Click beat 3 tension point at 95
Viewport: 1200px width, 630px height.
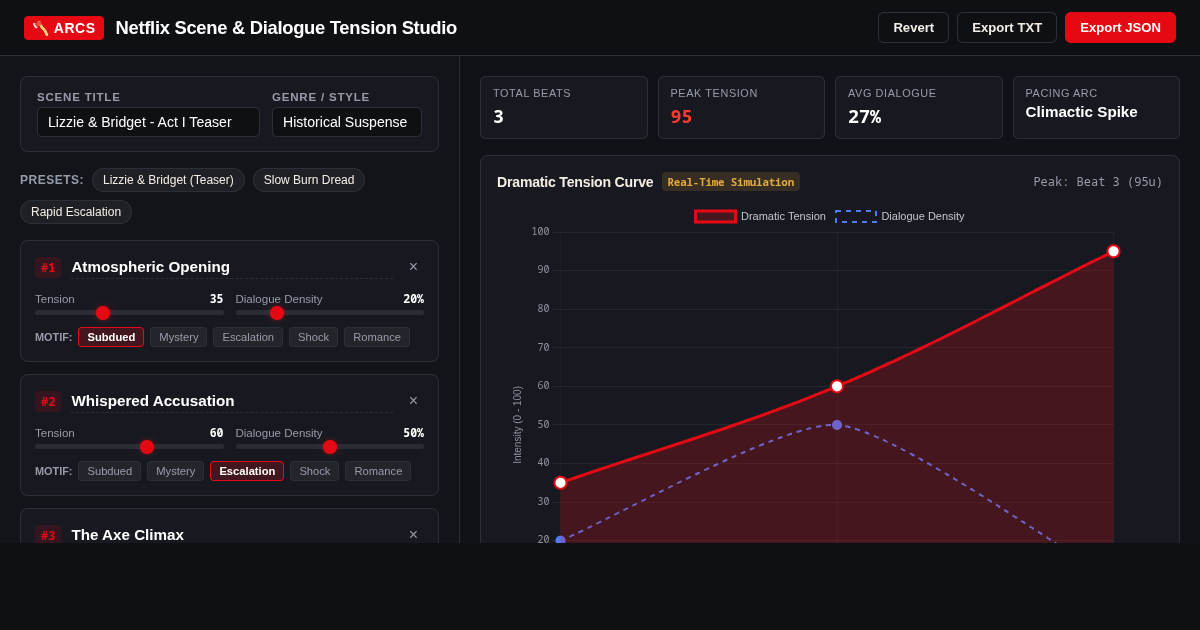(x=1113, y=251)
